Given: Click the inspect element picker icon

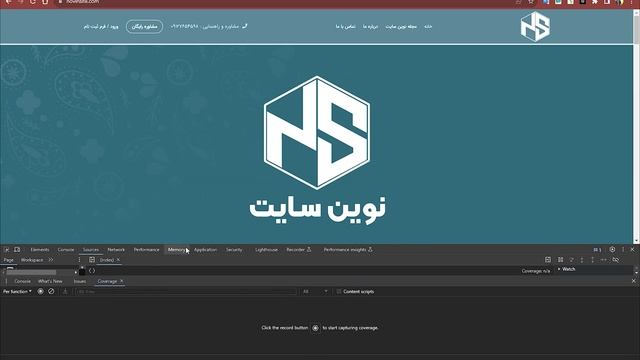Looking at the screenshot, I should pos(7,249).
